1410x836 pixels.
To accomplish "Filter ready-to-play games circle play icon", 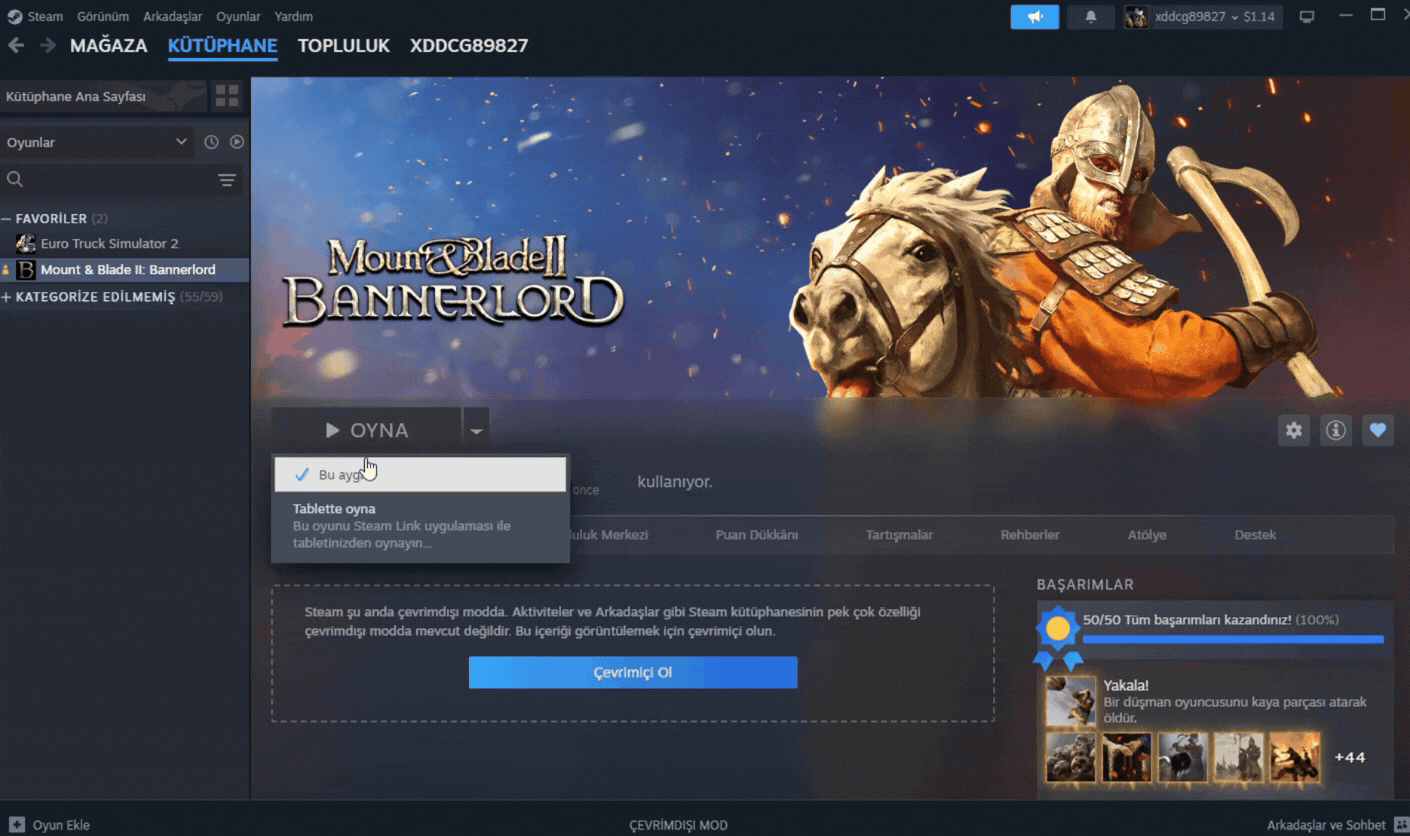I will click(x=237, y=142).
